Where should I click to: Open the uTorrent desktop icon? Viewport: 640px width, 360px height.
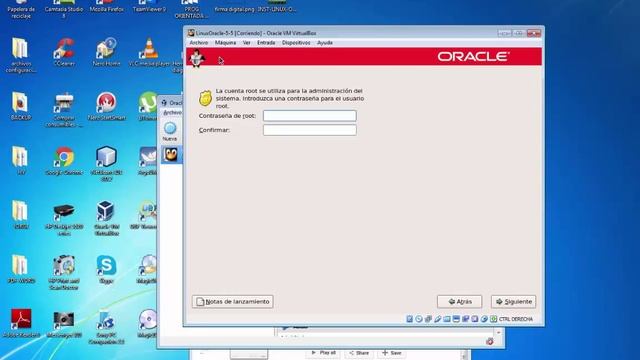148,106
